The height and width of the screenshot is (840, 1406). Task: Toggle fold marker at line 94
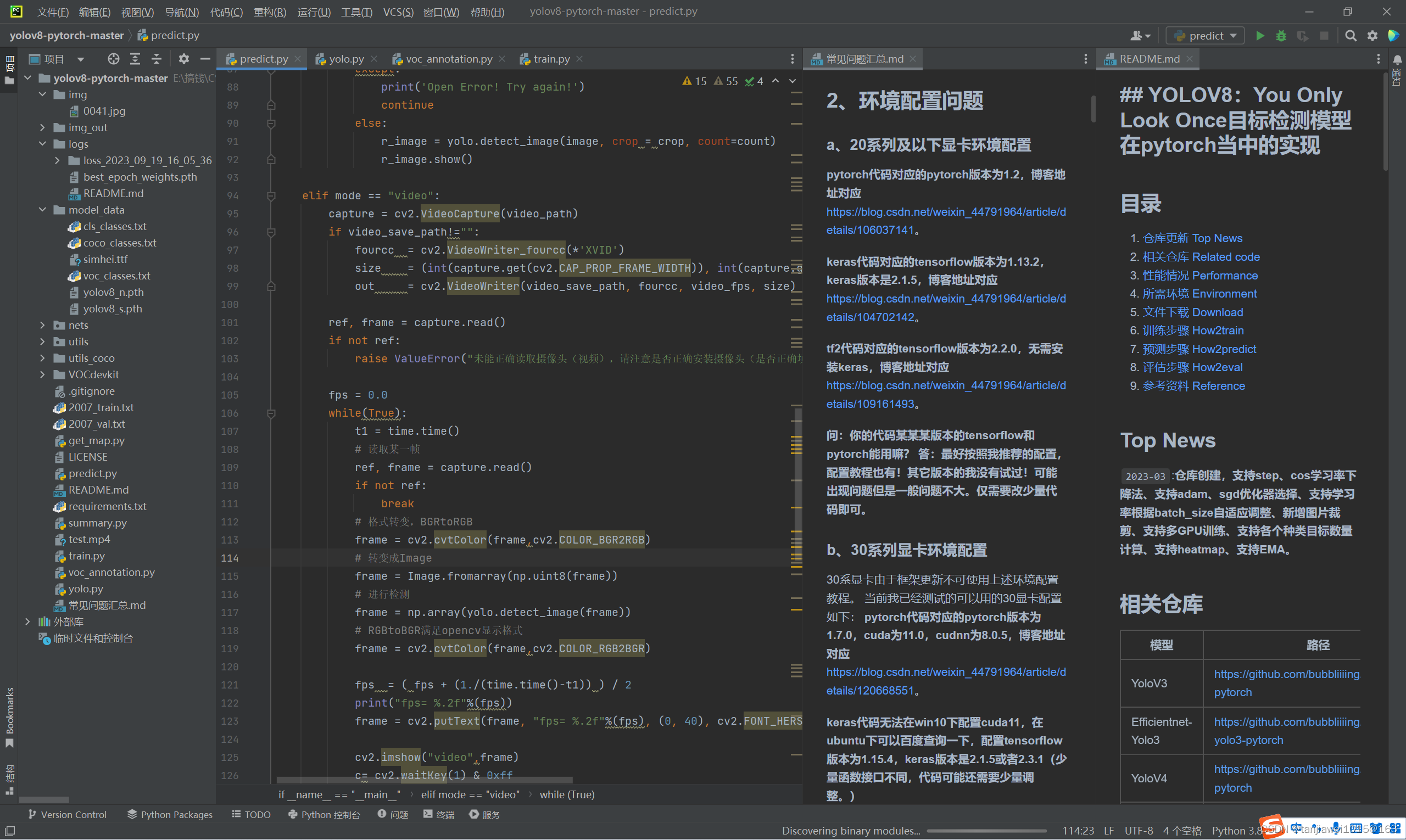pos(271,196)
